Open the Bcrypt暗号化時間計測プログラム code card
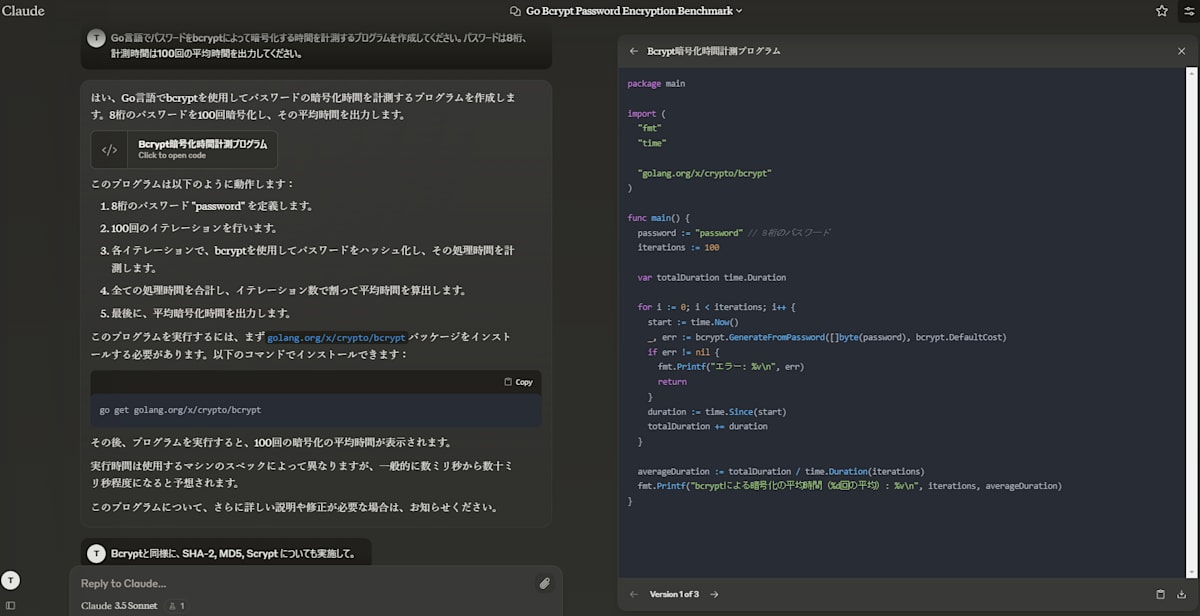1200x616 pixels. tap(184, 149)
